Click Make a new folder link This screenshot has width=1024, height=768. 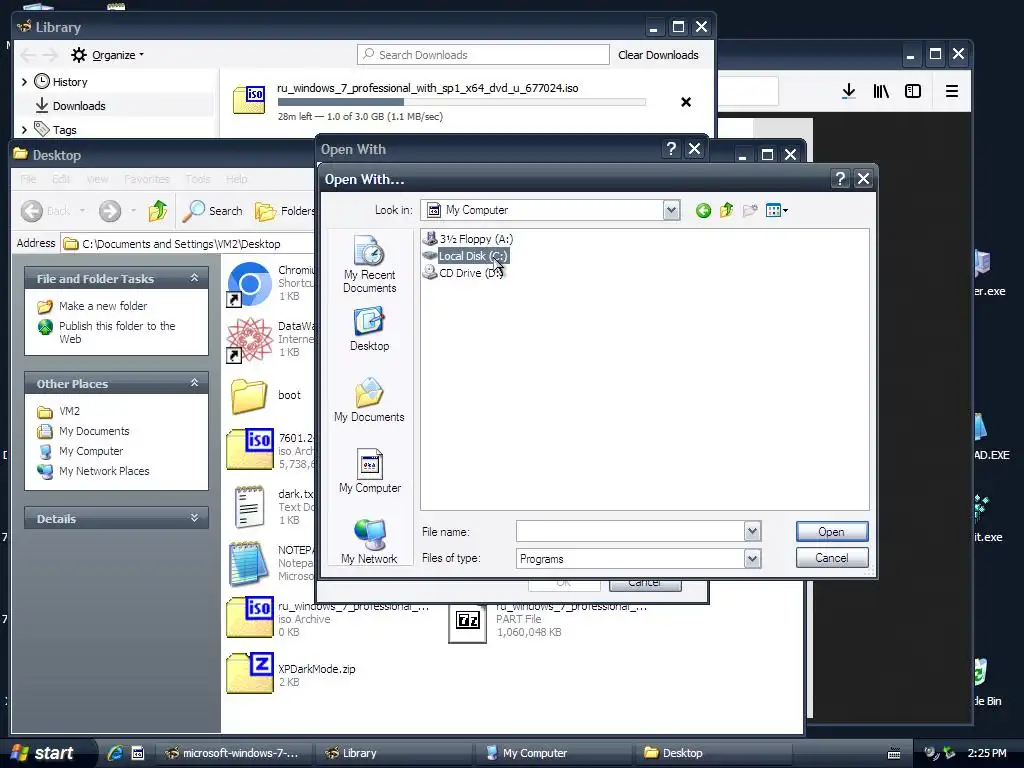pos(103,306)
